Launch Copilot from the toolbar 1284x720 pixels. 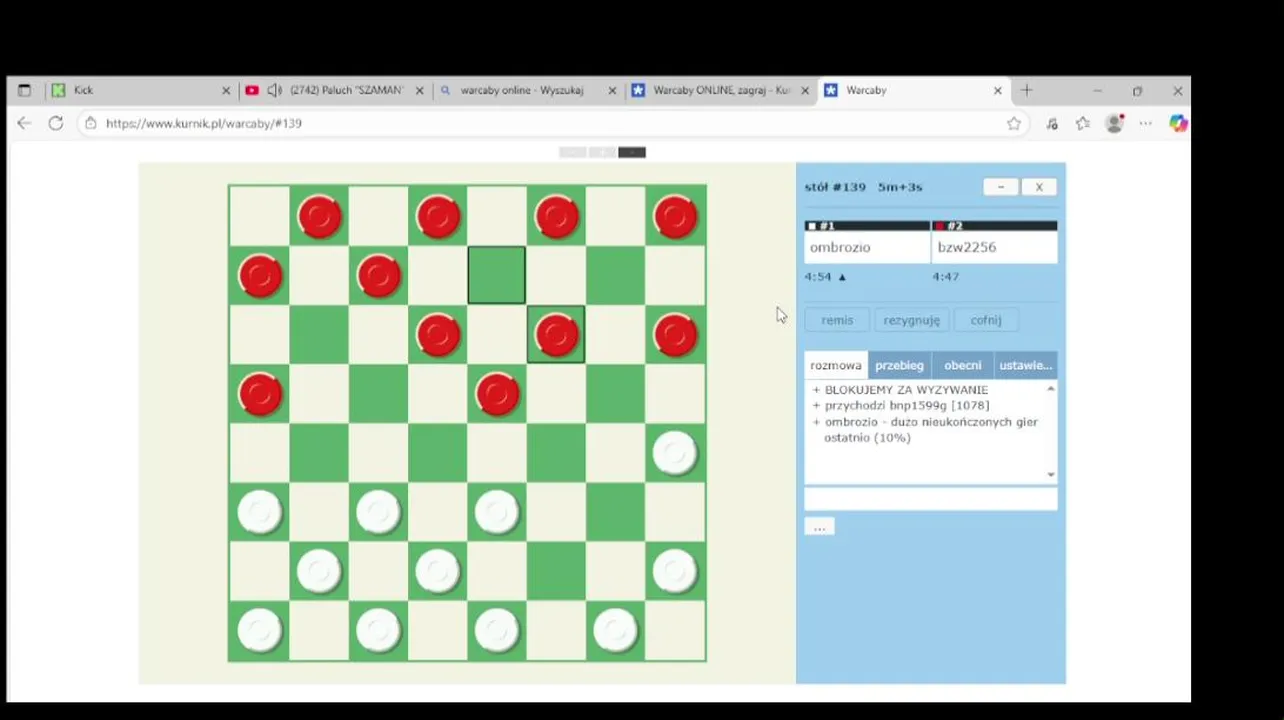tap(1178, 123)
